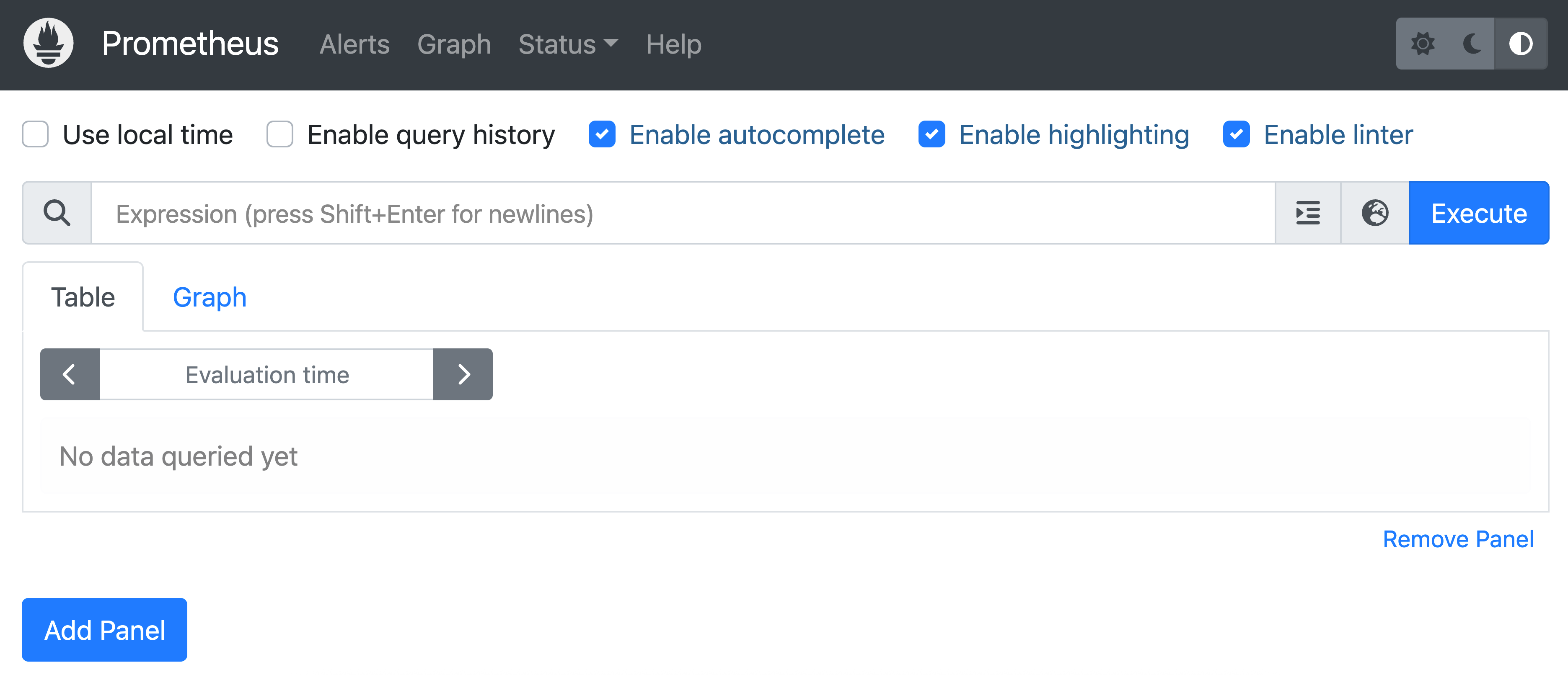Screen dimensions: 1568x675
Task: Click the search magnifier icon
Action: 57,214
